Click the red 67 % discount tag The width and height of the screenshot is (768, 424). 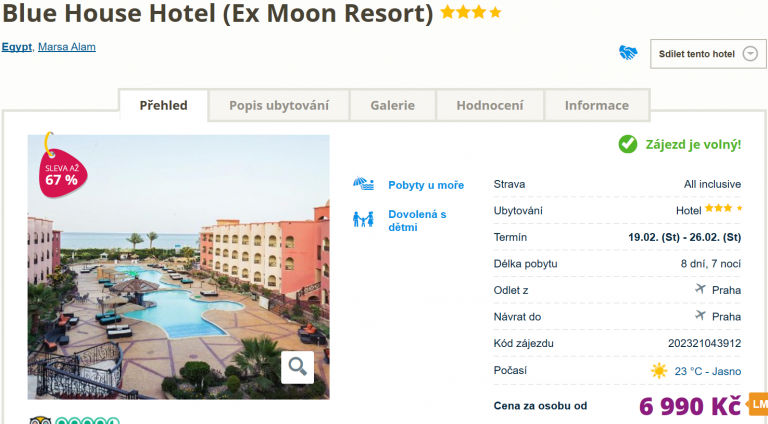click(60, 170)
